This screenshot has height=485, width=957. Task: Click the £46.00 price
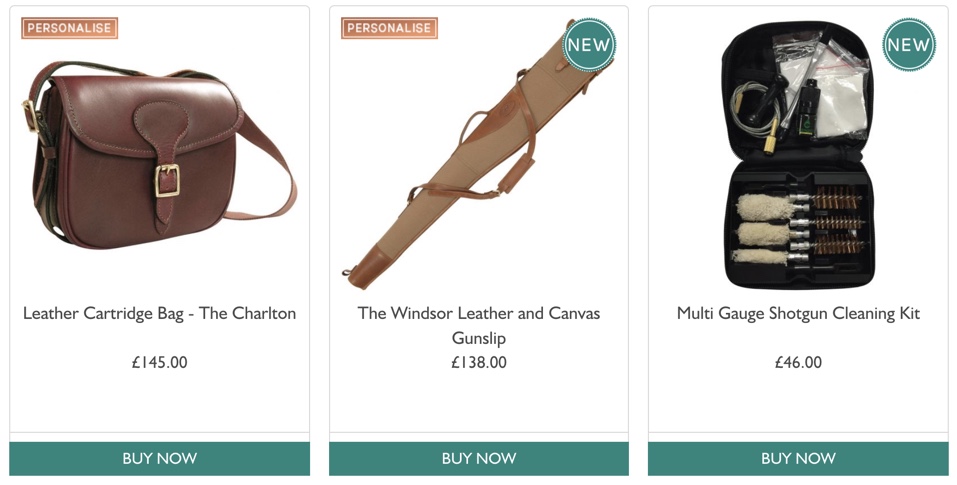pyautogui.click(x=798, y=362)
